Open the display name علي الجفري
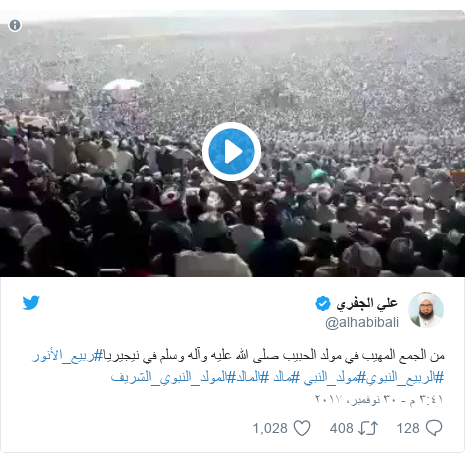465x462 pixels. pyautogui.click(x=367, y=303)
